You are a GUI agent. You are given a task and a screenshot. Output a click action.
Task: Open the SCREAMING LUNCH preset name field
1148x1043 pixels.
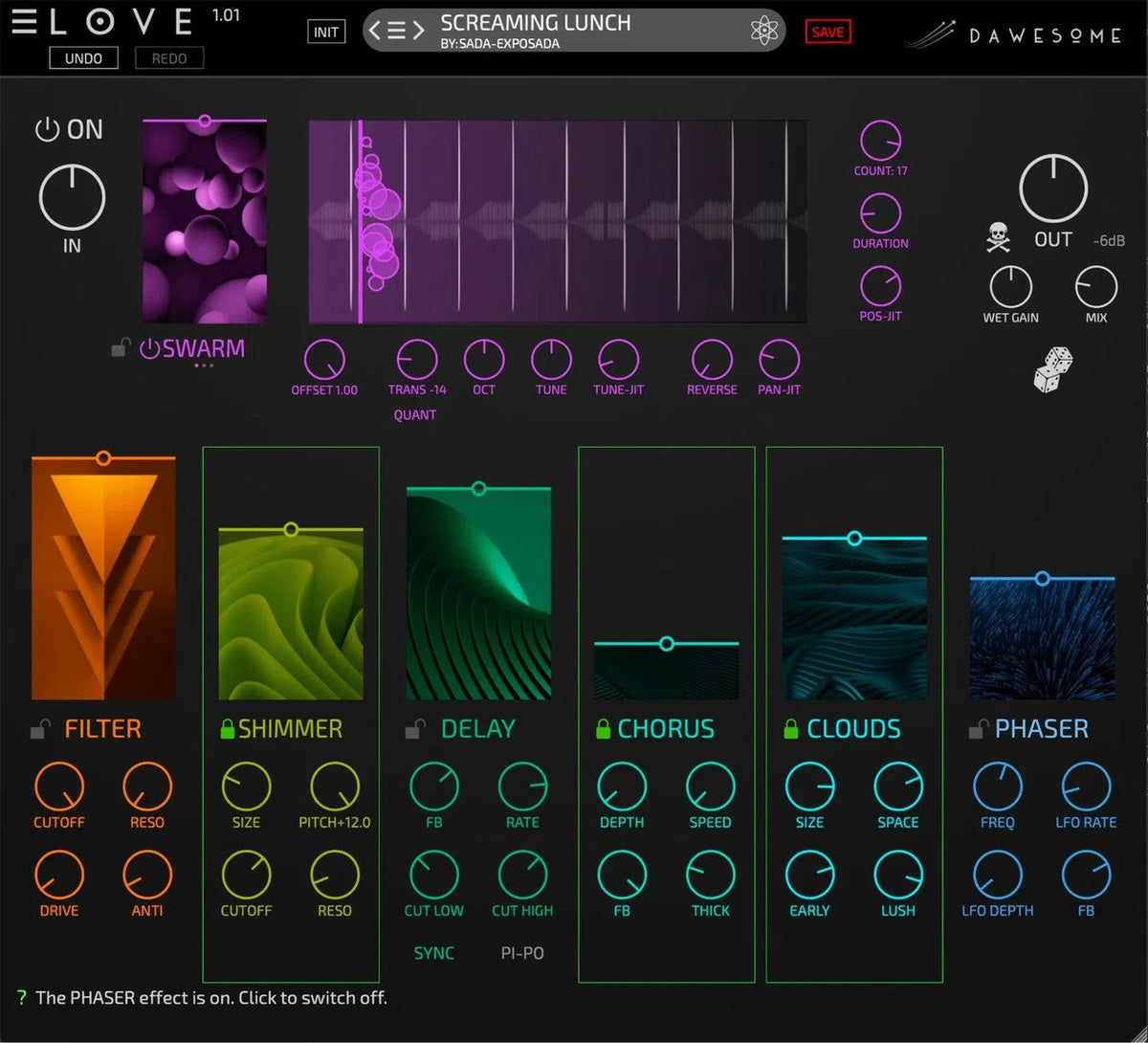(536, 23)
